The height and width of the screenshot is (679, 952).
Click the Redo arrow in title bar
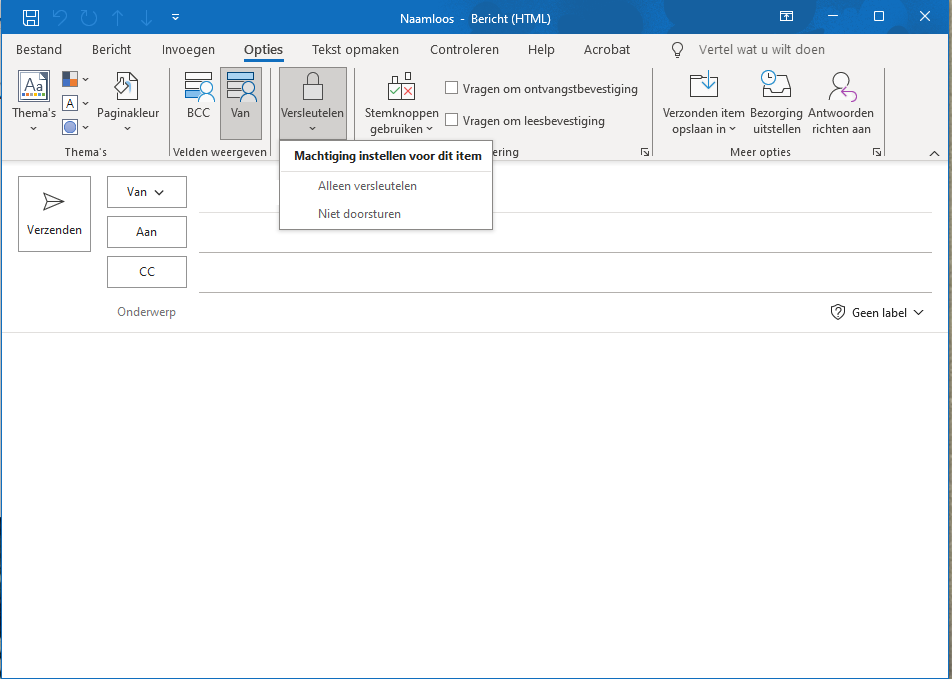point(89,18)
